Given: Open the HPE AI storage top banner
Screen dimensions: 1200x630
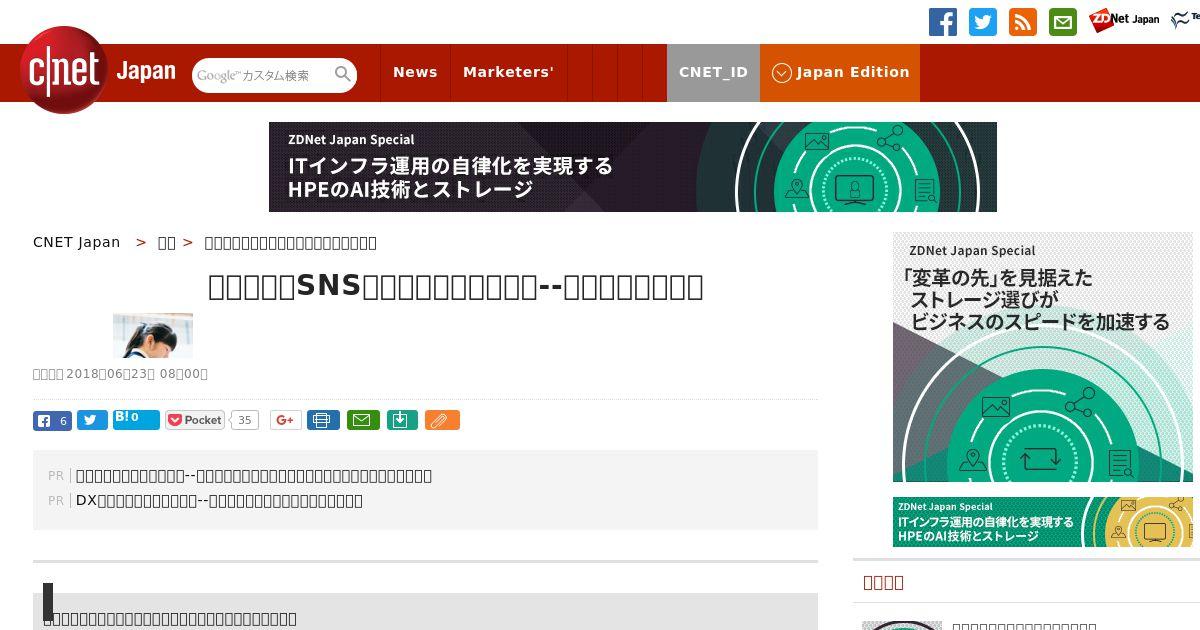Looking at the screenshot, I should [x=633, y=167].
